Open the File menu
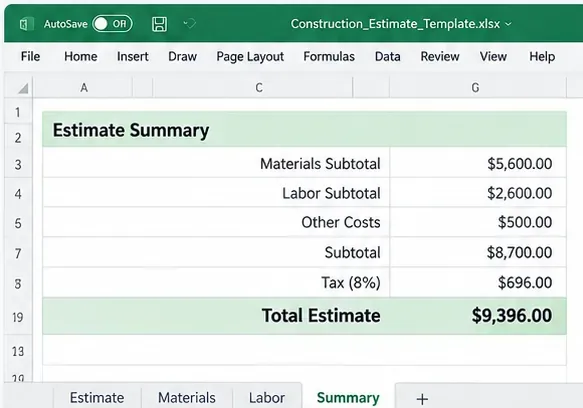583x408 pixels. tap(30, 57)
